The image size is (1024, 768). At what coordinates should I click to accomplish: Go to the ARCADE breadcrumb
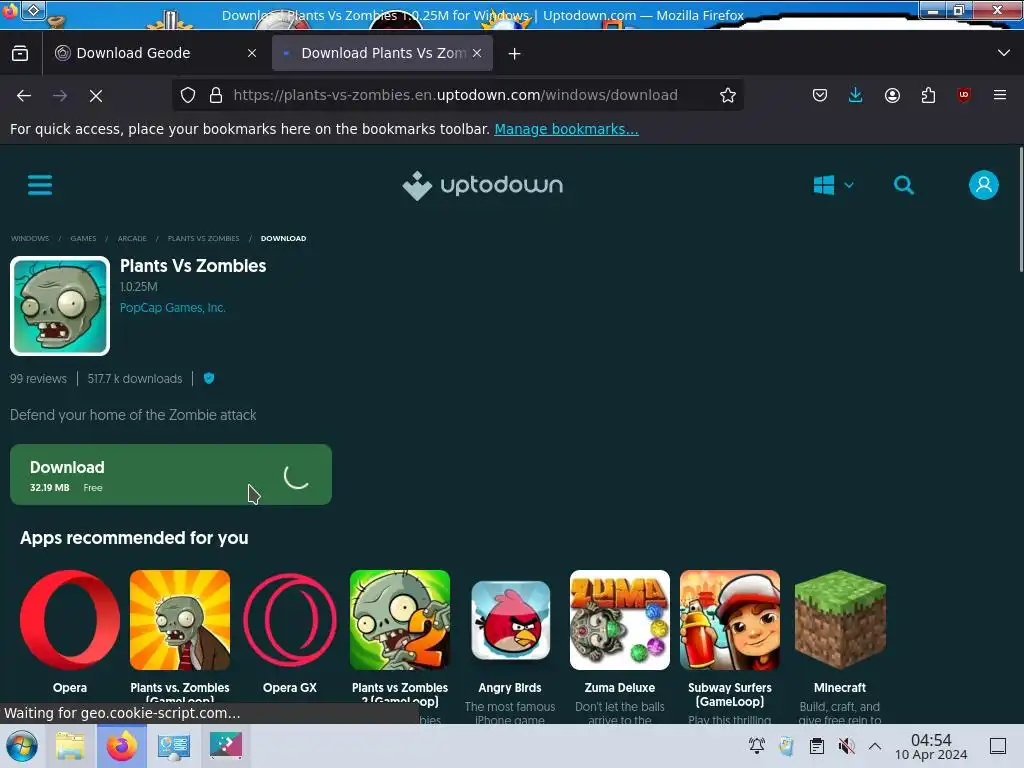pyautogui.click(x=132, y=238)
